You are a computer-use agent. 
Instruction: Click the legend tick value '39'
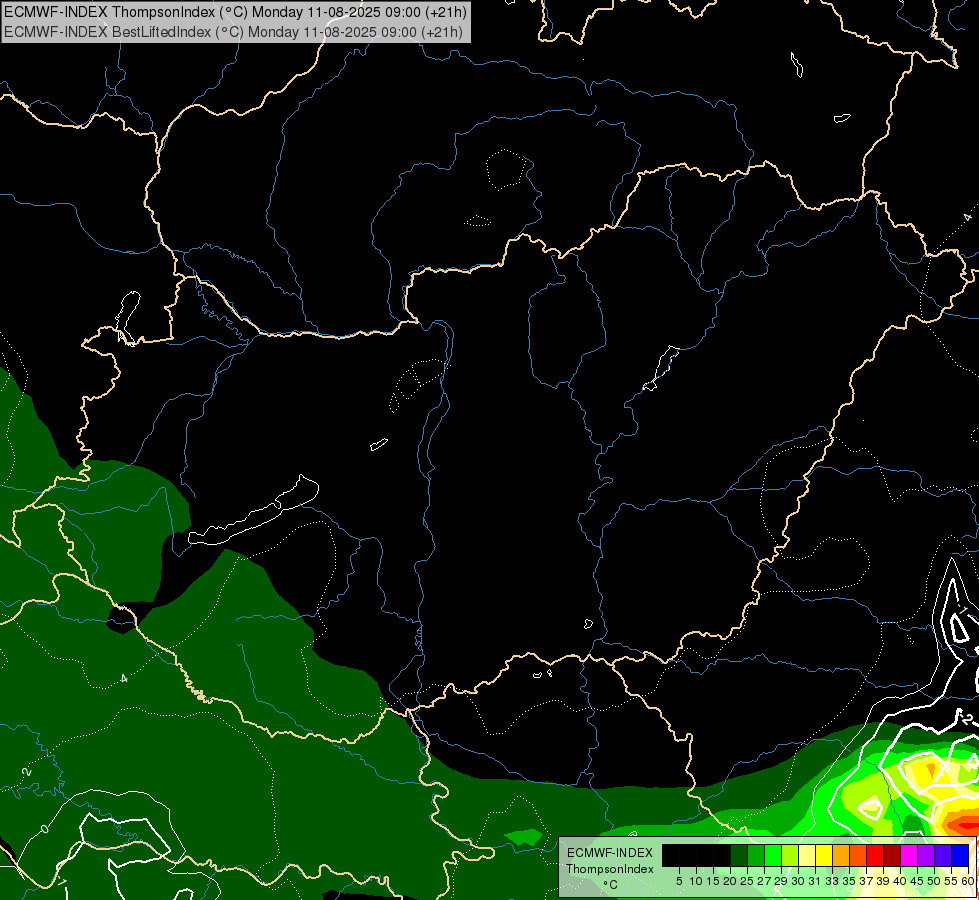click(883, 881)
